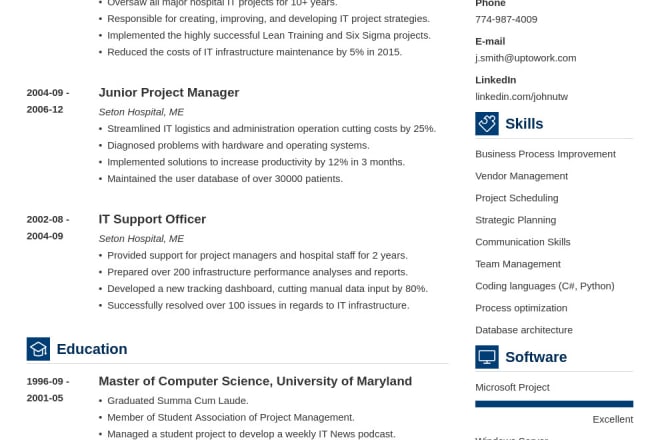
Task: Click the Education section heading text
Action: click(92, 349)
